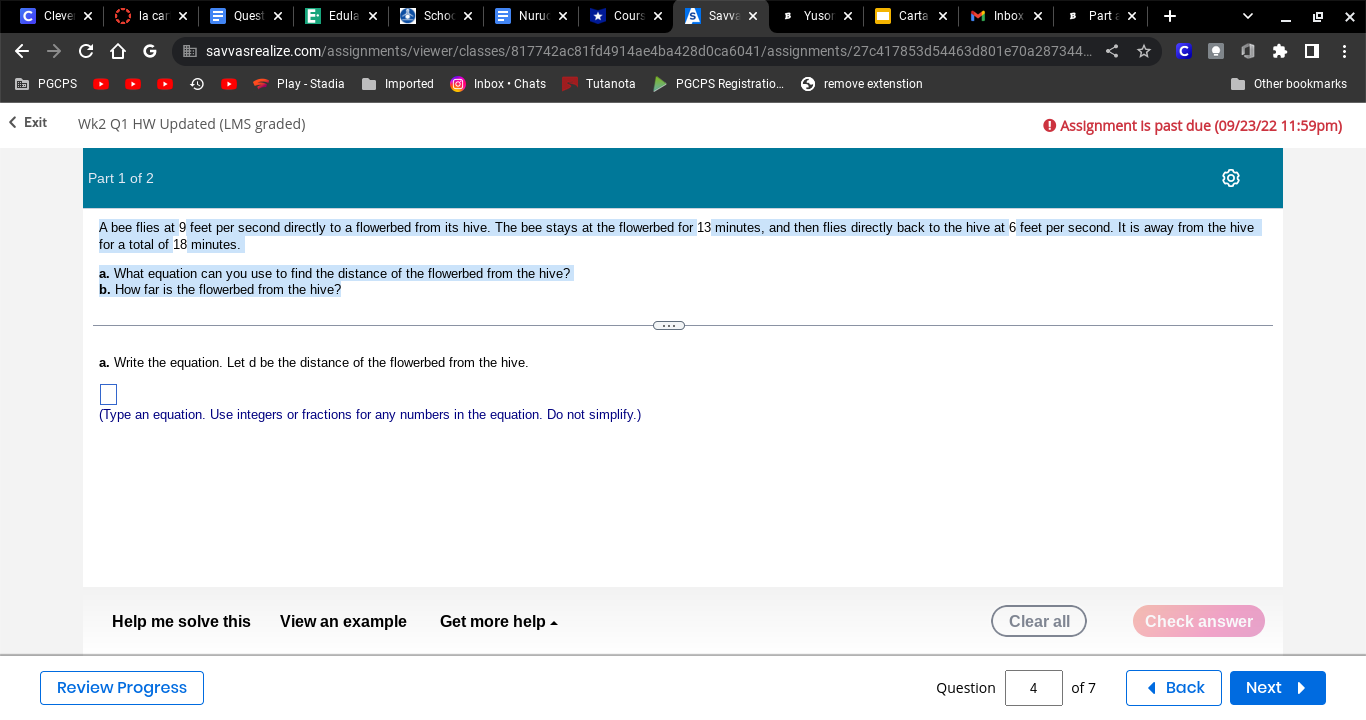
Task: Go to the browser home page
Action: pyautogui.click(x=118, y=51)
